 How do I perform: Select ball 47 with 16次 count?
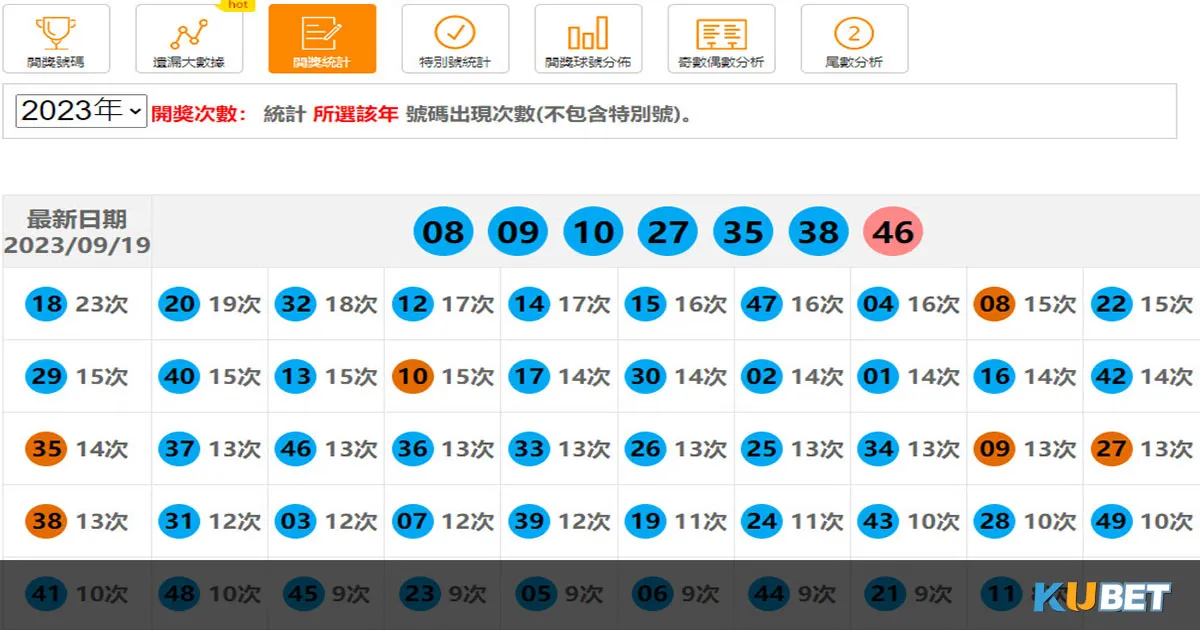pyautogui.click(x=762, y=304)
